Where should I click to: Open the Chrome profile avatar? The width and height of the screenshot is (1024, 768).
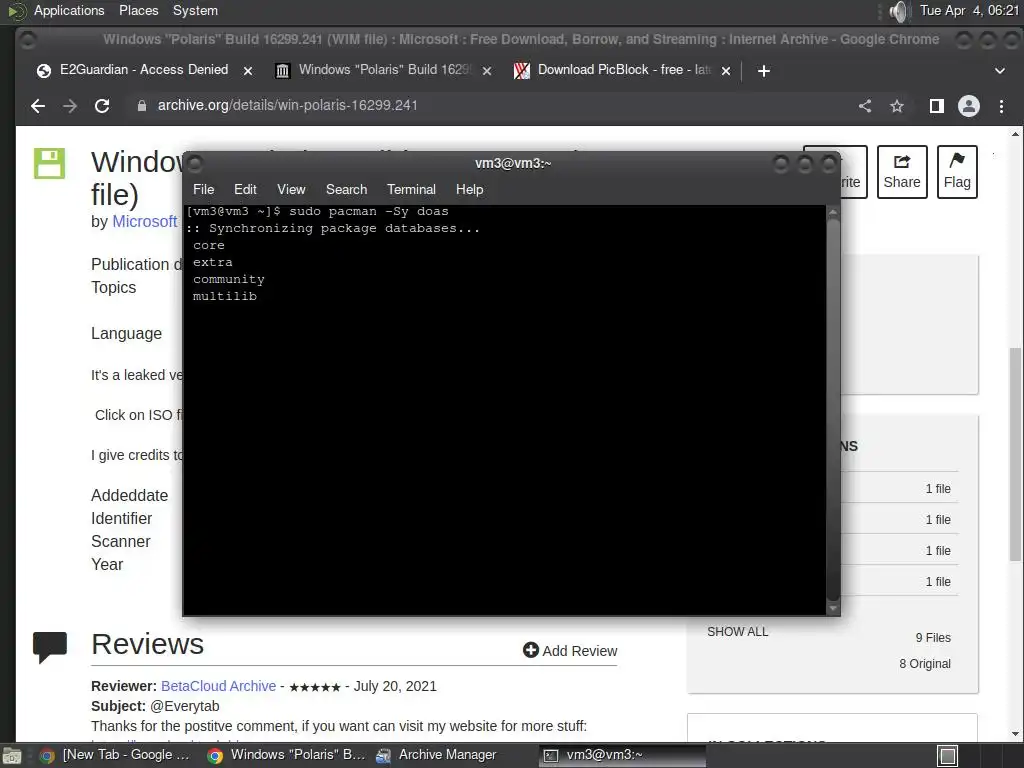[x=968, y=106]
